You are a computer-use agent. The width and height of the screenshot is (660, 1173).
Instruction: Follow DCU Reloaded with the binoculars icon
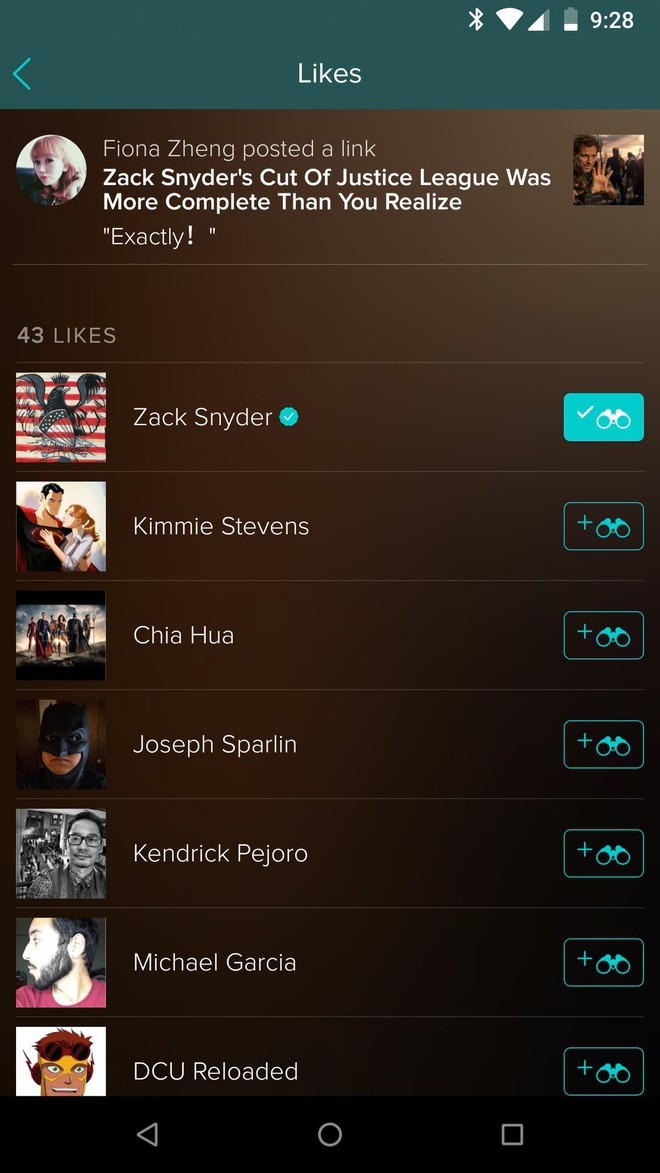(x=603, y=1071)
